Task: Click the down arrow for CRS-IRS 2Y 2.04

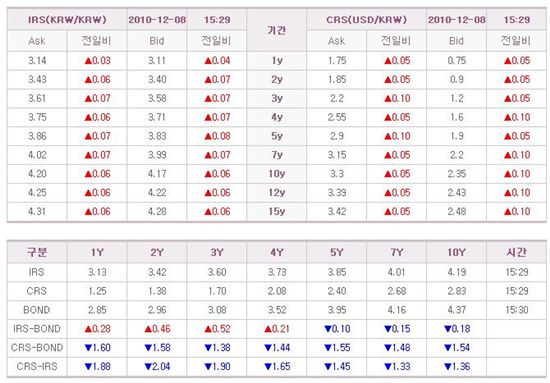Action: [148, 367]
